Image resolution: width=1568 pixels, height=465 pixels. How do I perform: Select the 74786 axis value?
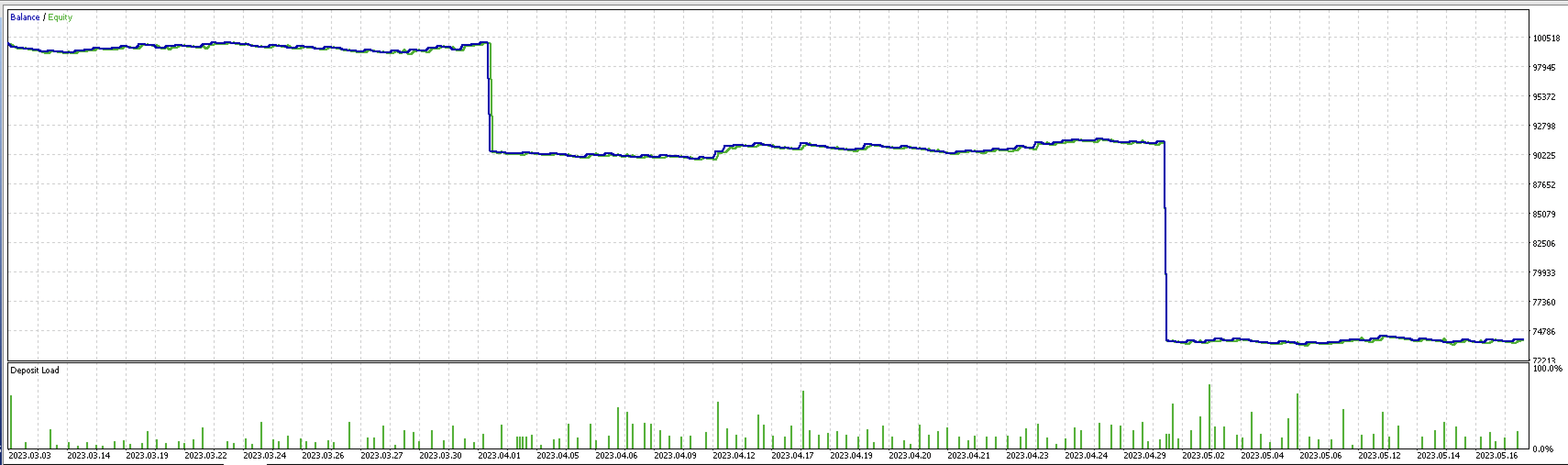1544,331
